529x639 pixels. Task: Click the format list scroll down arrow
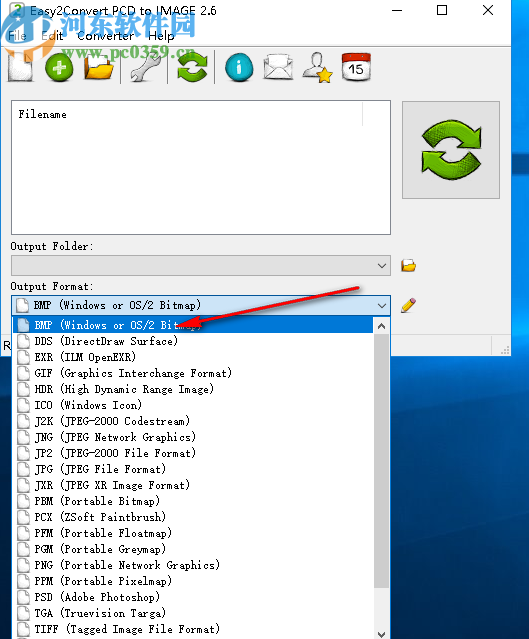381,634
